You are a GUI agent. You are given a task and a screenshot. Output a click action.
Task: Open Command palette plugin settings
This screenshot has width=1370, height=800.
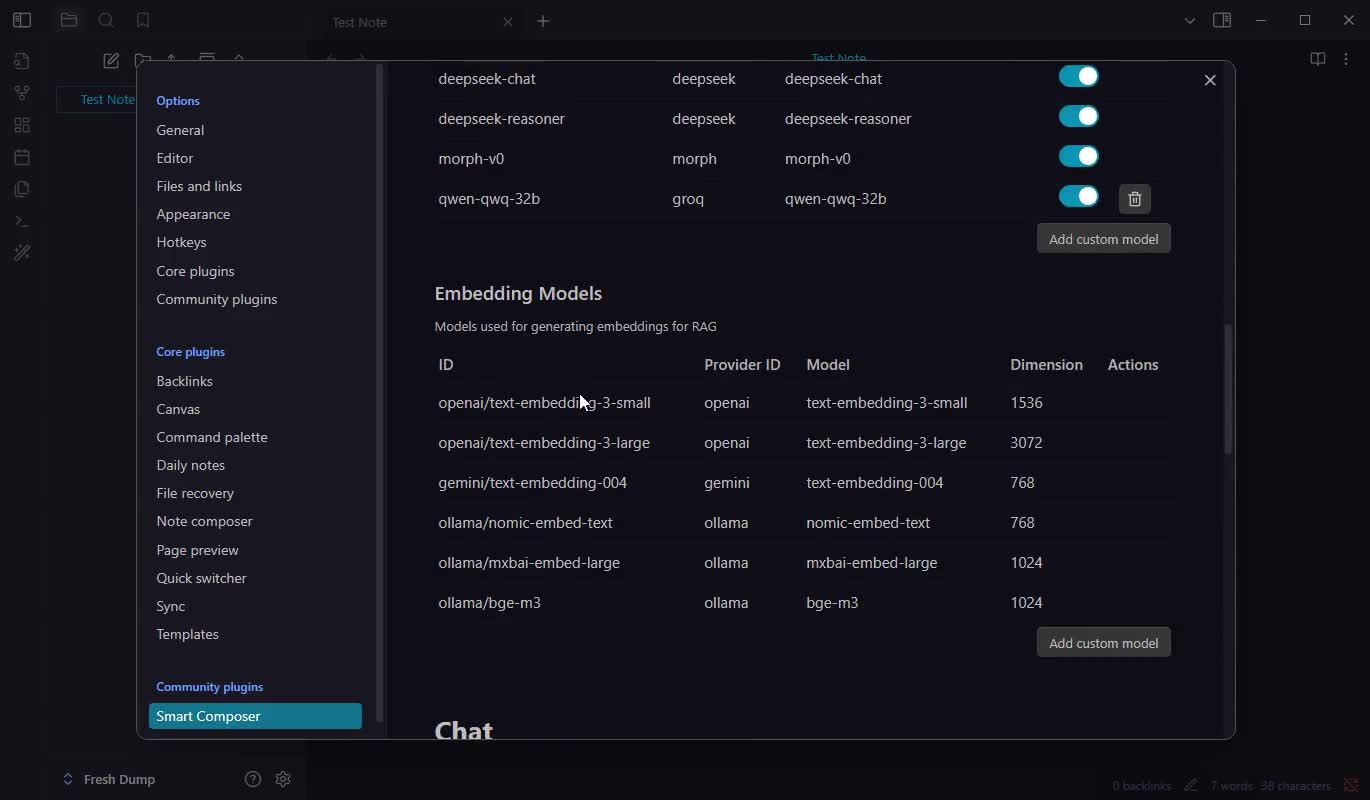coord(212,437)
